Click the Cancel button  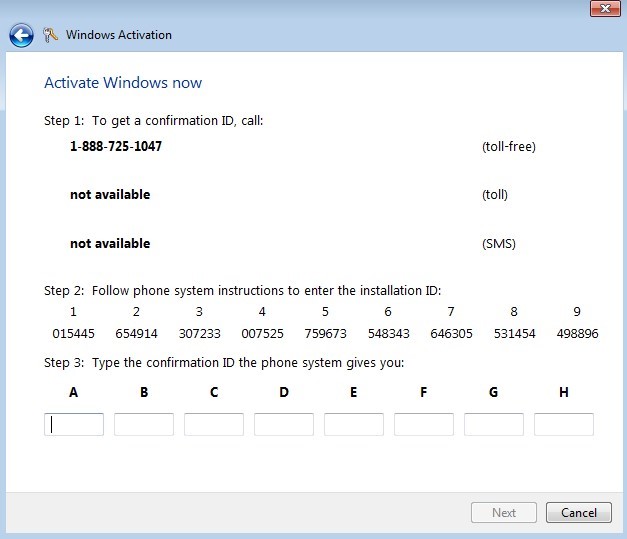click(x=579, y=513)
